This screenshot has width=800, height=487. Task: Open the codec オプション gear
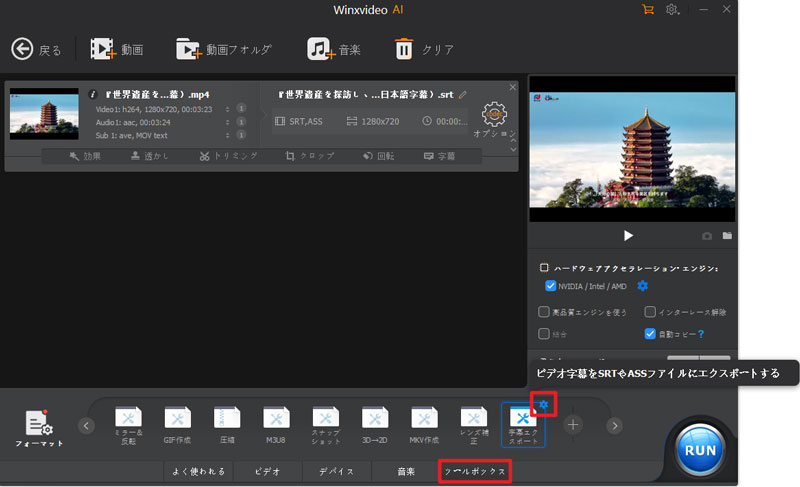click(x=494, y=115)
